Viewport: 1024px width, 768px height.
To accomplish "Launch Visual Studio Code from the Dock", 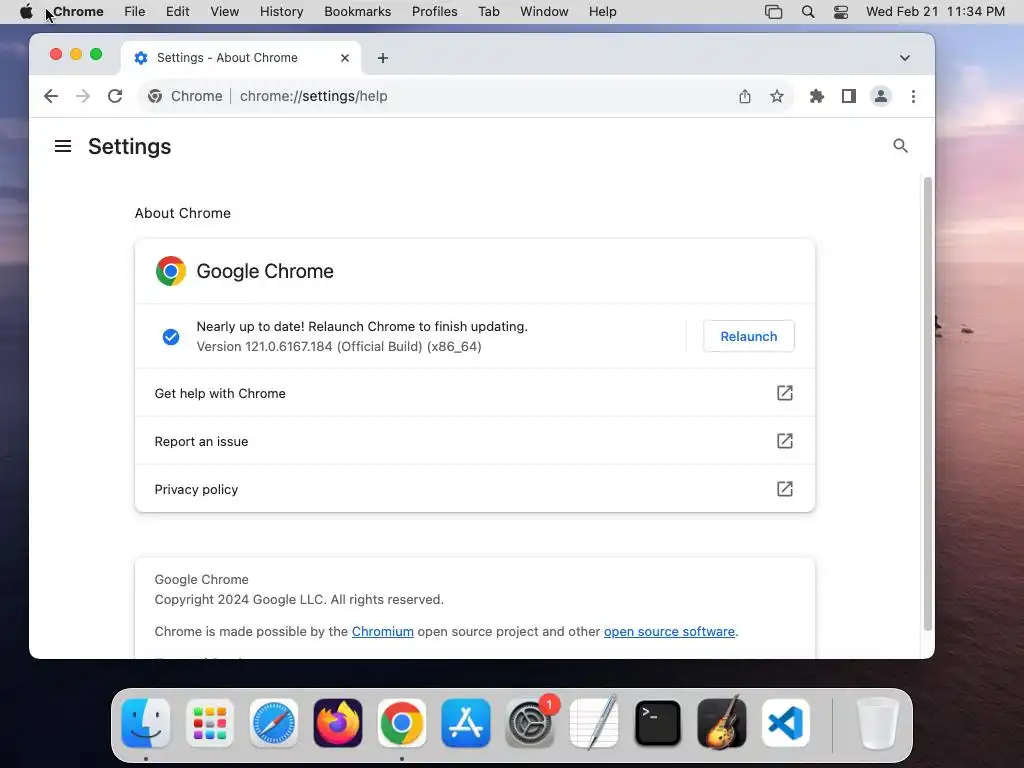I will pos(786,723).
